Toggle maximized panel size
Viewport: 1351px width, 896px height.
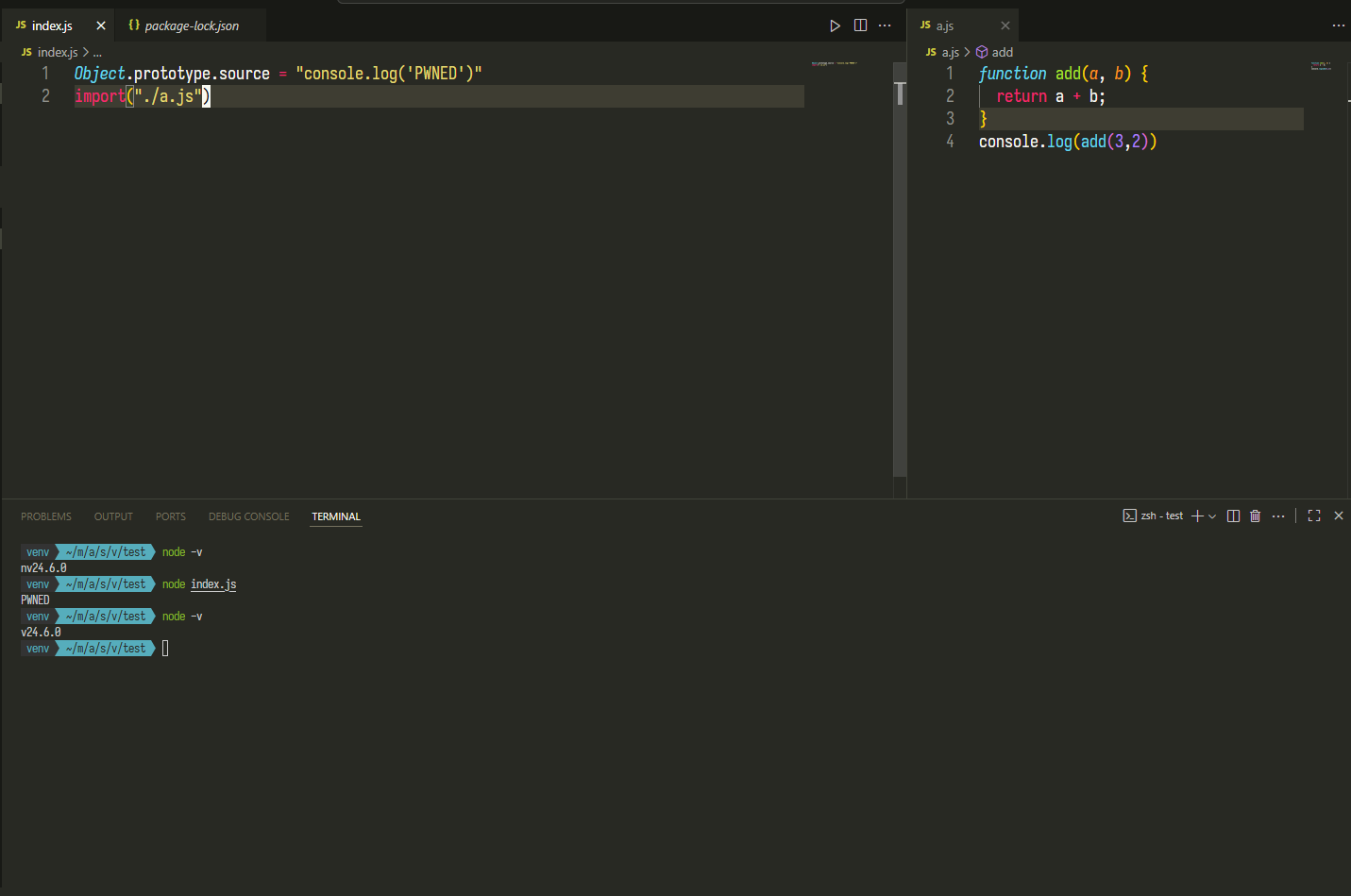(x=1314, y=516)
